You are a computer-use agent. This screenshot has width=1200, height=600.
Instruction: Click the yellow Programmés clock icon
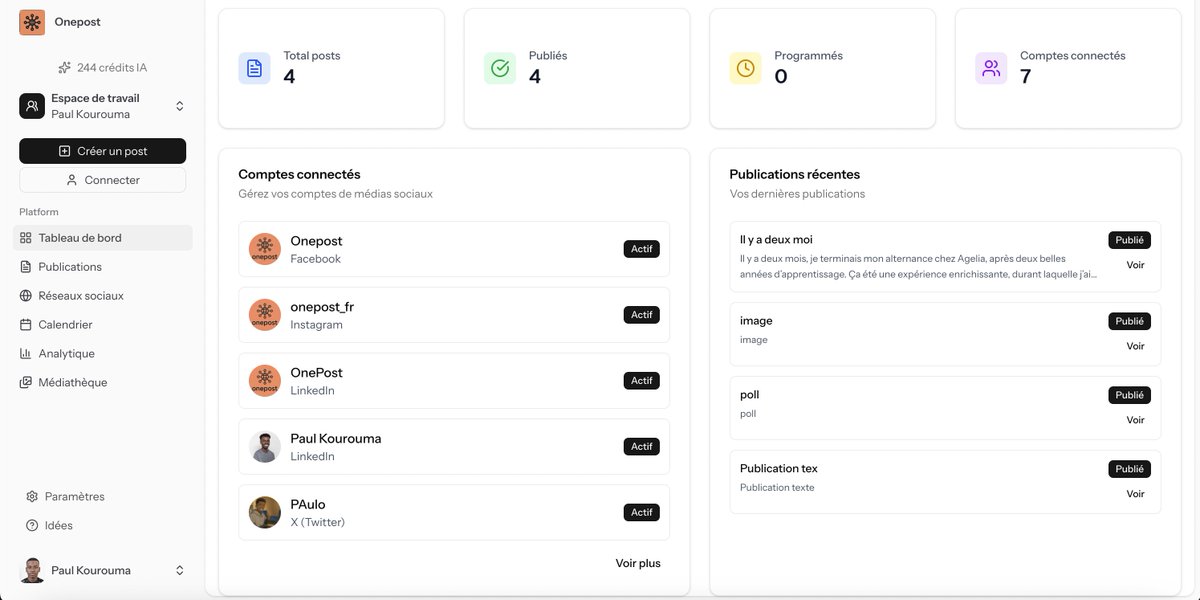(745, 68)
